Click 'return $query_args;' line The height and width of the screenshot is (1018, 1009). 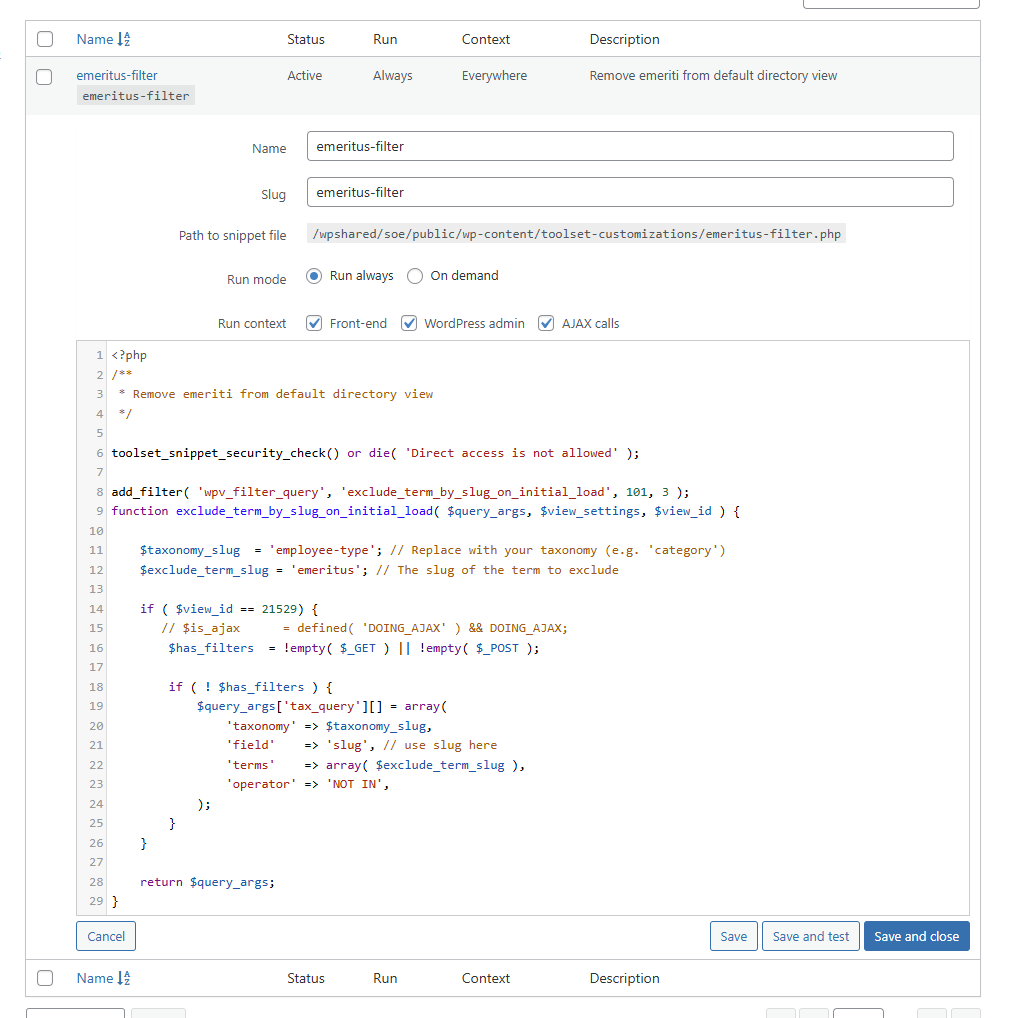pyautogui.click(x=207, y=882)
